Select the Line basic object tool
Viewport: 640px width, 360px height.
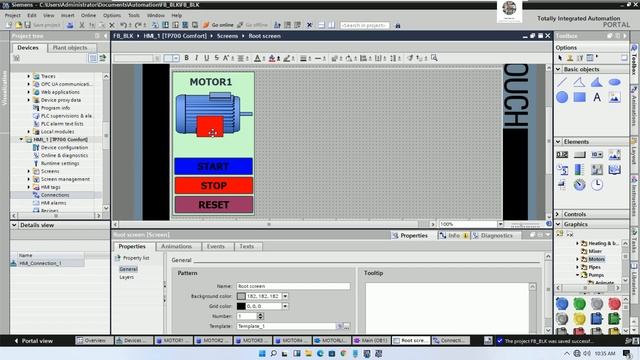coord(562,82)
